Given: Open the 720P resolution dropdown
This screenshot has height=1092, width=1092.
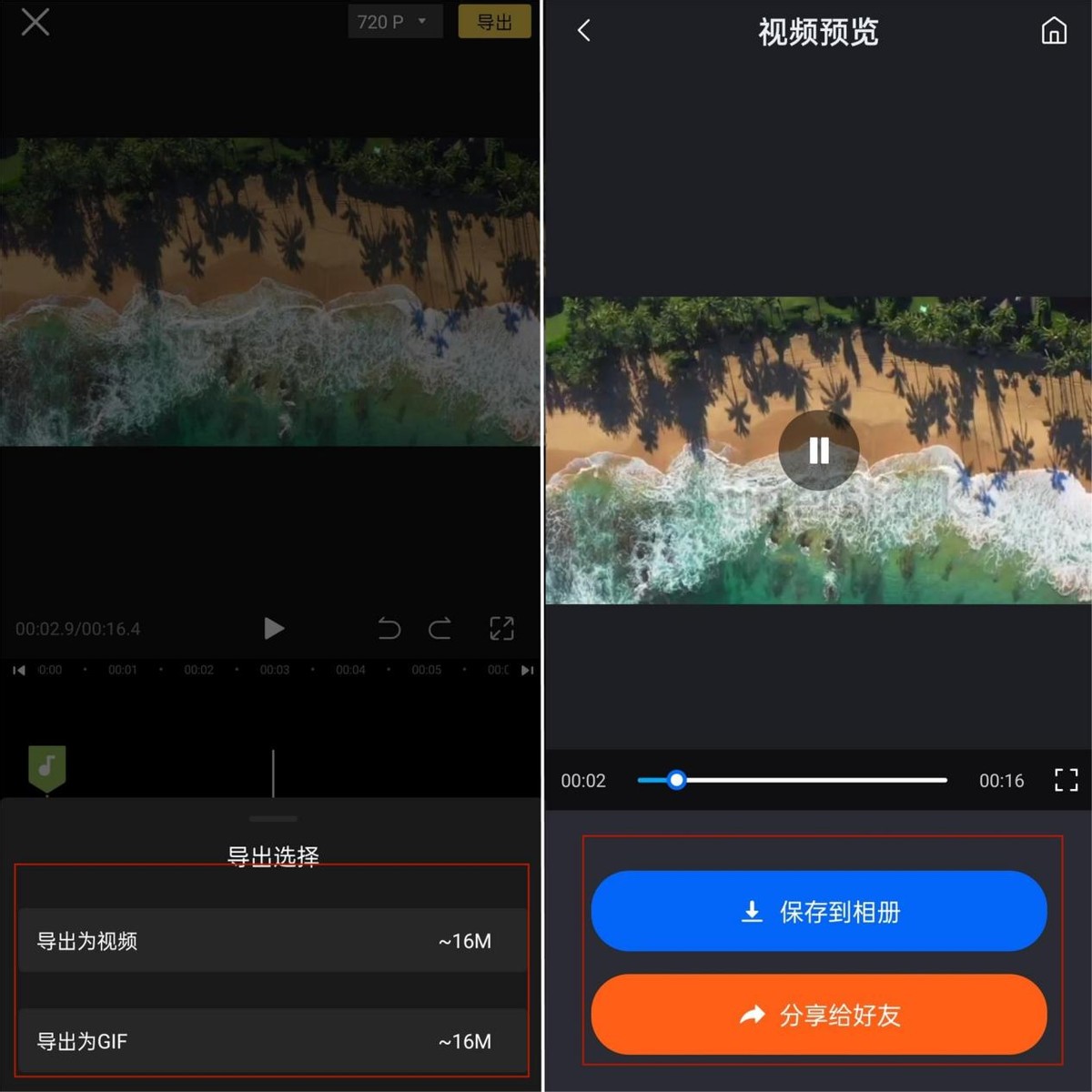Looking at the screenshot, I should [x=395, y=21].
